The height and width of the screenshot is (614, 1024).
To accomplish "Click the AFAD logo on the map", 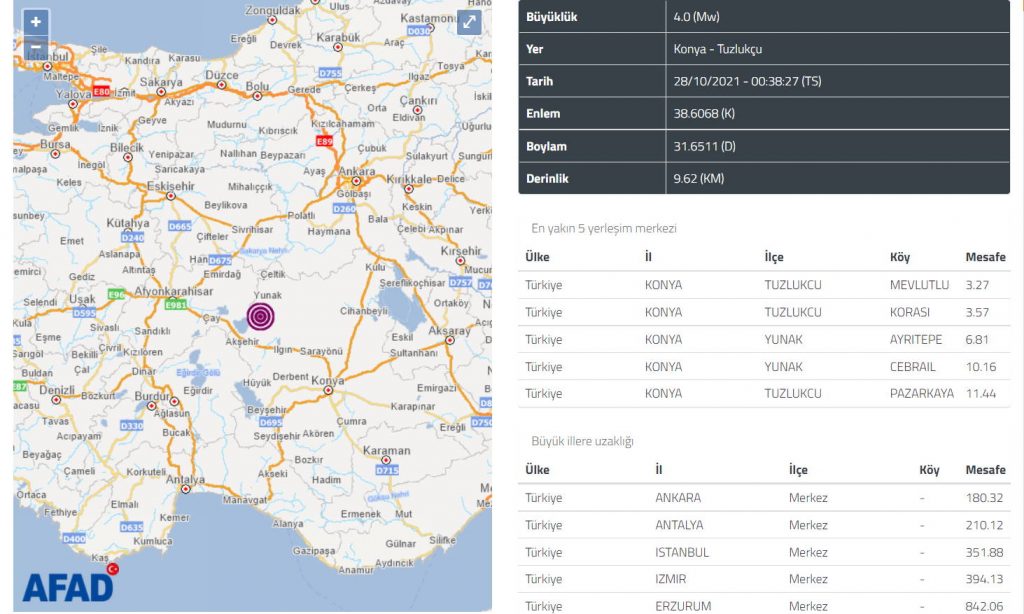I will tap(68, 585).
